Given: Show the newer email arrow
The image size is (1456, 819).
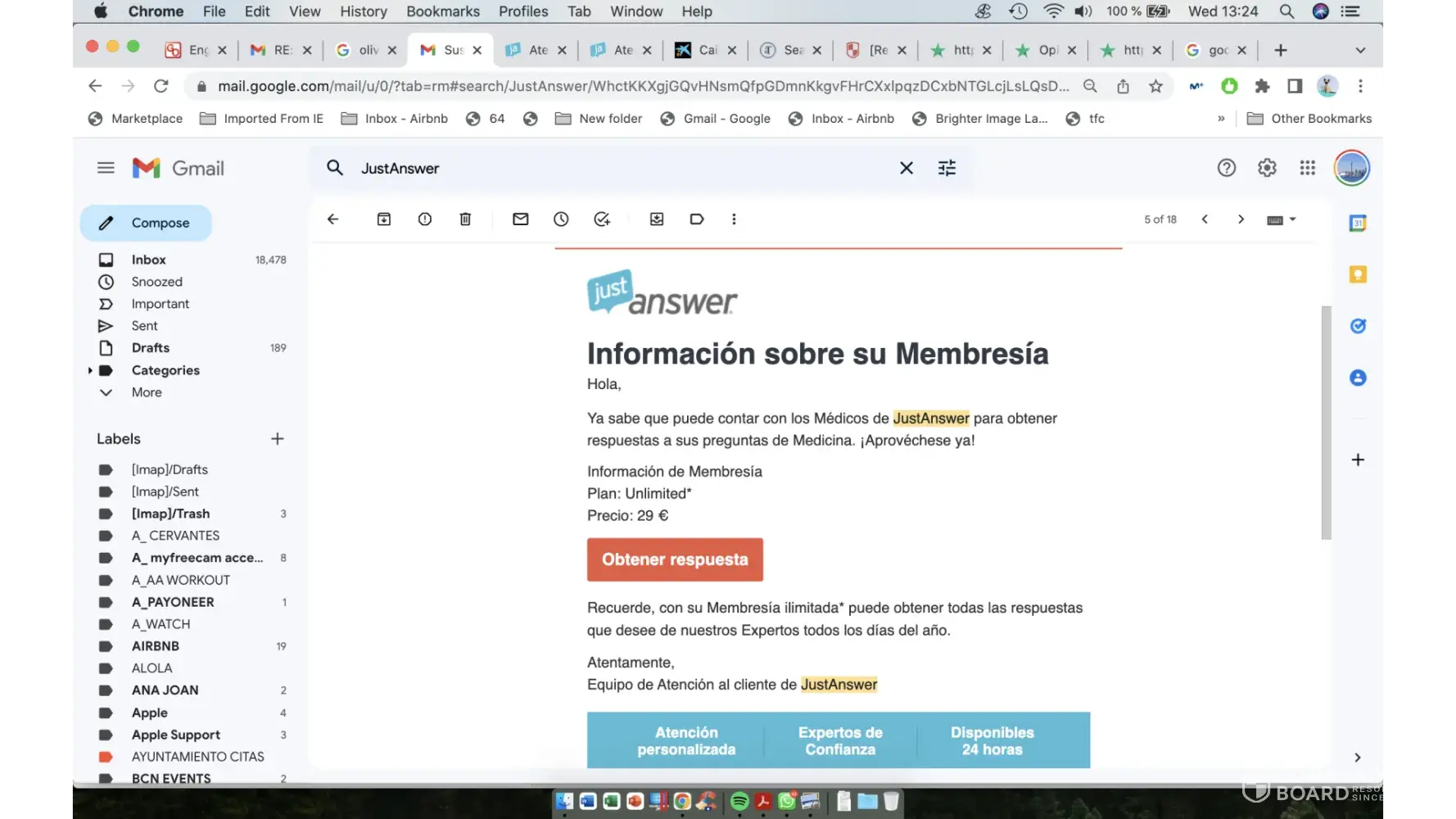Looking at the screenshot, I should [x=1205, y=219].
